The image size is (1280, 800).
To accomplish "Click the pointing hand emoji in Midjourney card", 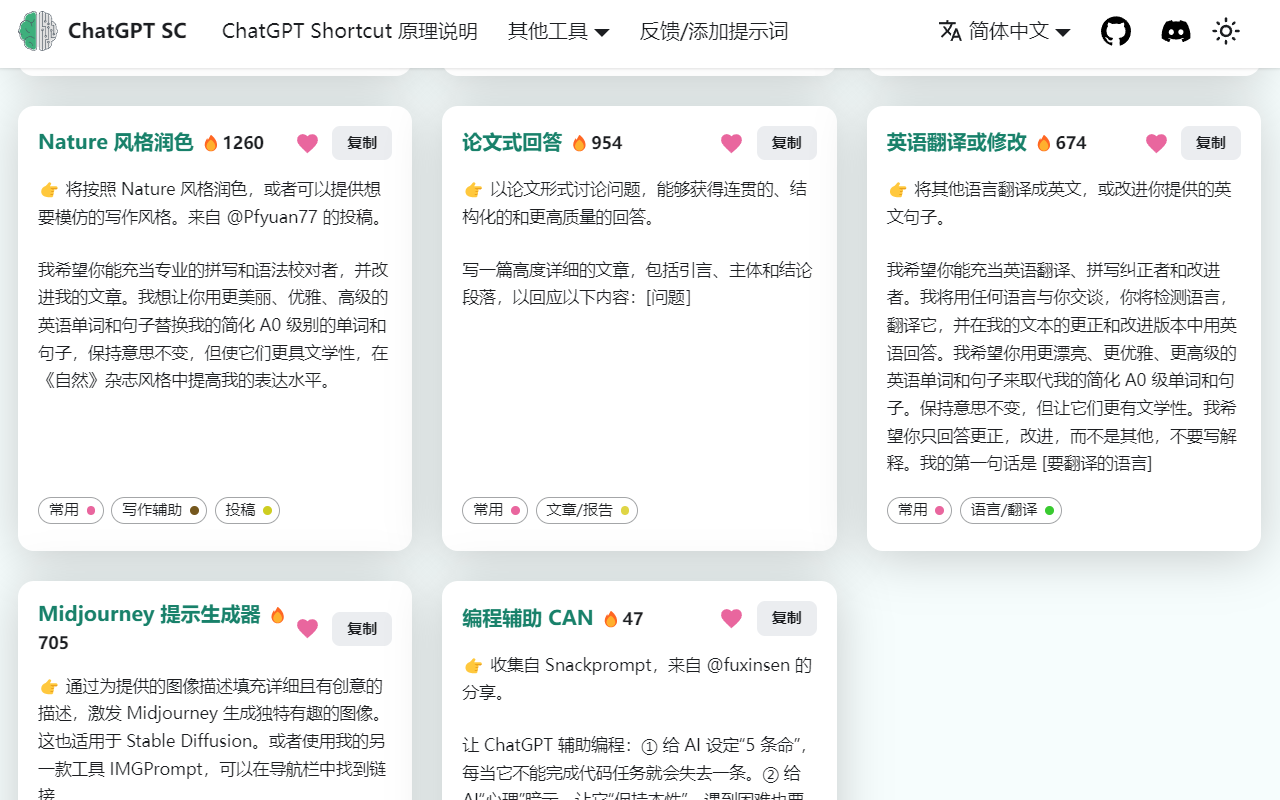I will tap(49, 687).
